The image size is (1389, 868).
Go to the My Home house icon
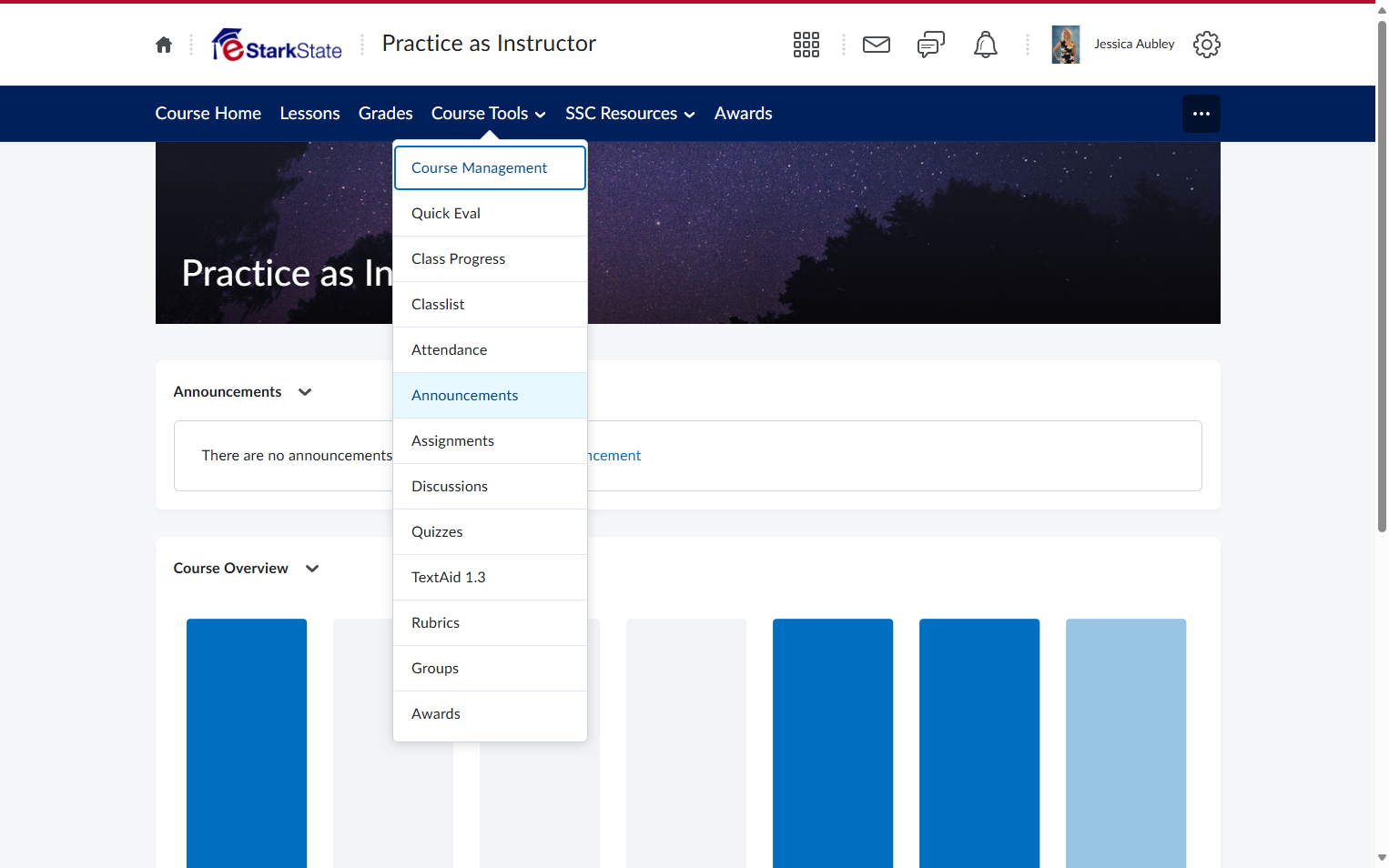click(164, 45)
